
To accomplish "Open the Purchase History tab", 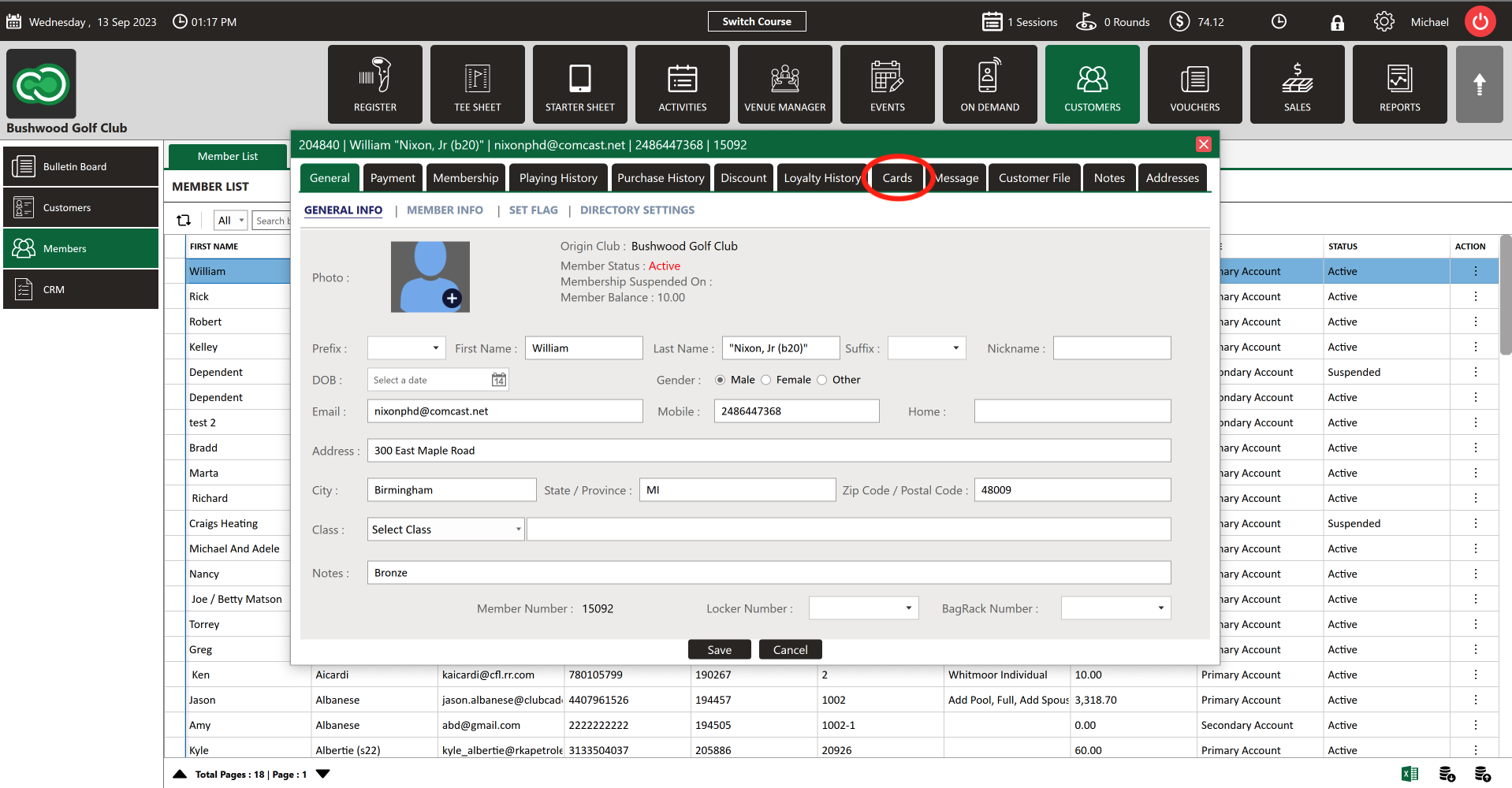I will coord(661,178).
